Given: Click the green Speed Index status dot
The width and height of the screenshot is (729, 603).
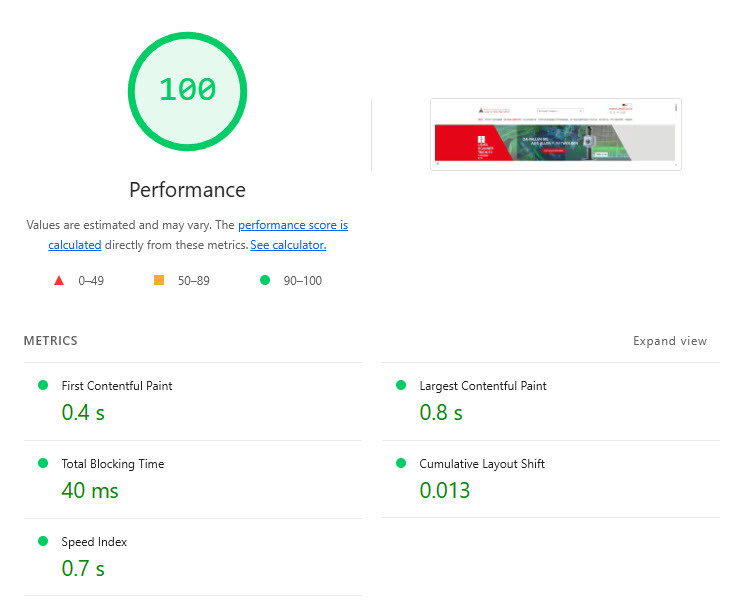Looking at the screenshot, I should click(43, 541).
